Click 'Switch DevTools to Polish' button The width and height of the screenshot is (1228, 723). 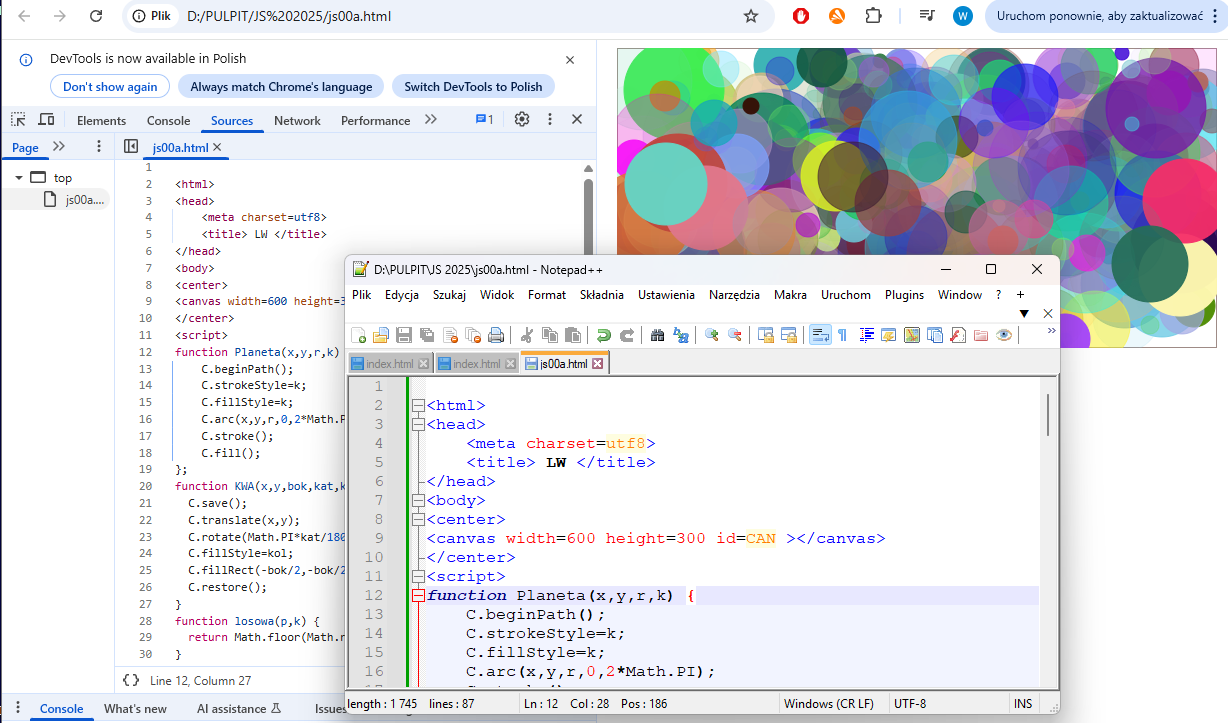[473, 87]
